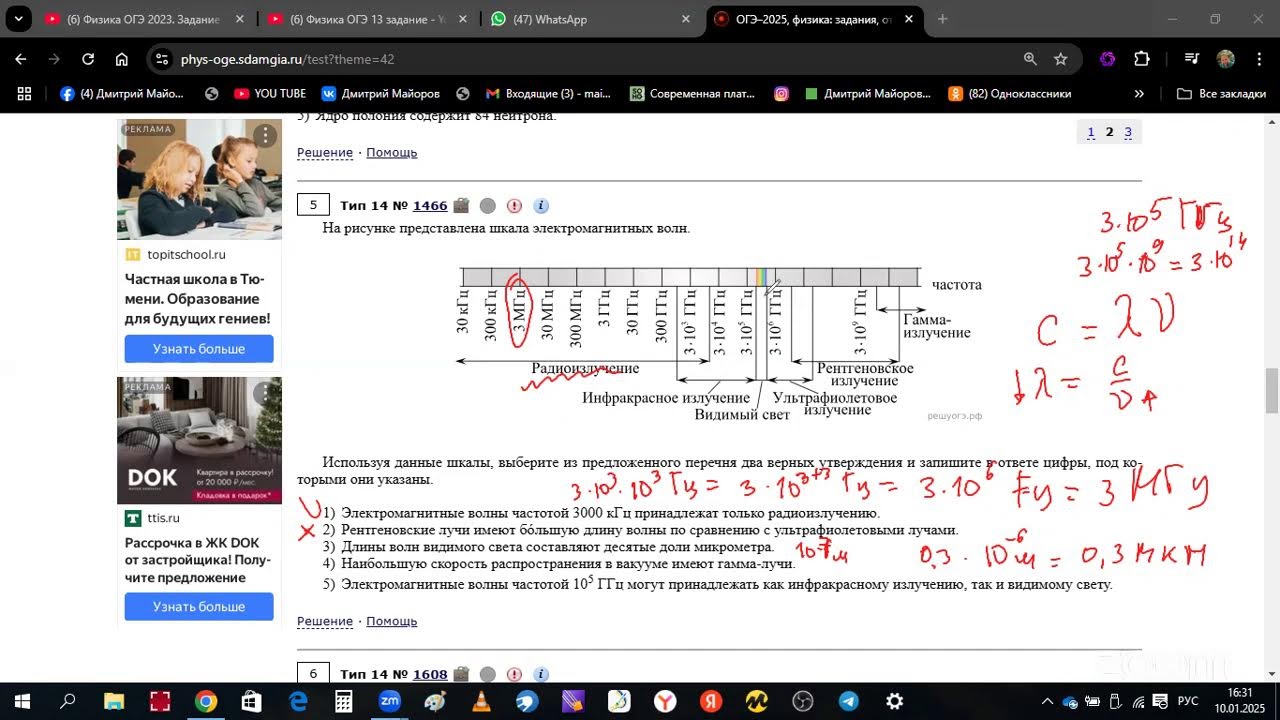The height and width of the screenshot is (720, 1280).
Task: Click the gray circle icon of task 1466
Action: coord(487,205)
